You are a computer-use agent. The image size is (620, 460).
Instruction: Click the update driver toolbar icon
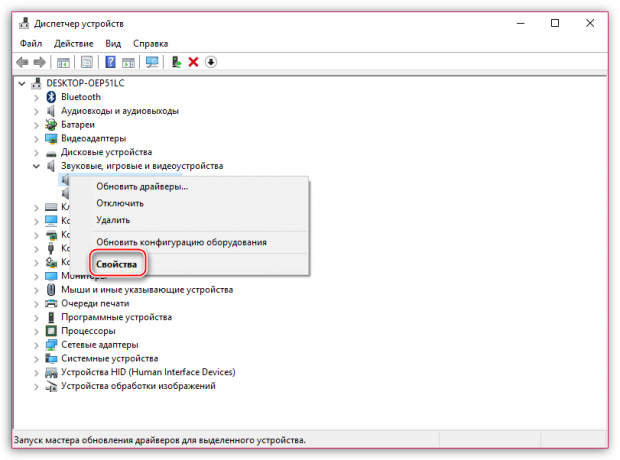click(177, 62)
